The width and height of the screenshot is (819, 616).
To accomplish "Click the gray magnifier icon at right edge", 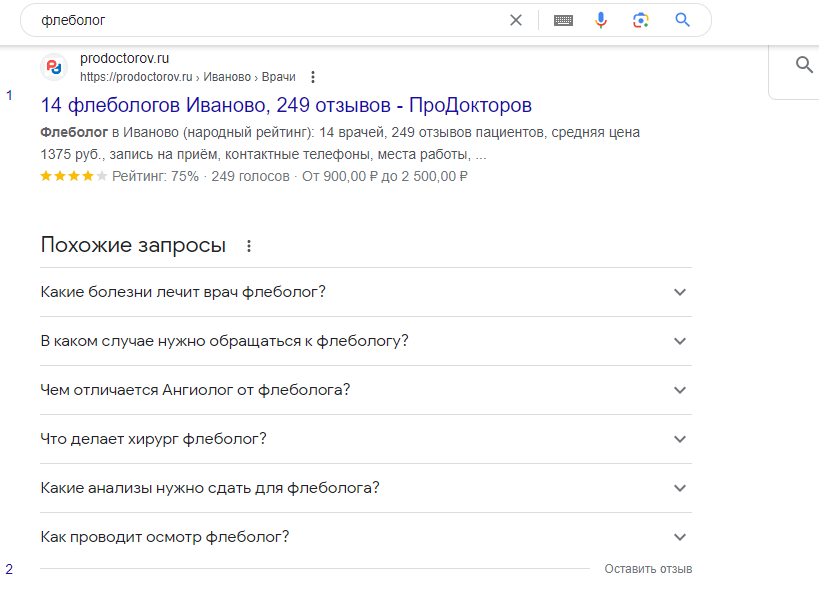I will pos(804,65).
